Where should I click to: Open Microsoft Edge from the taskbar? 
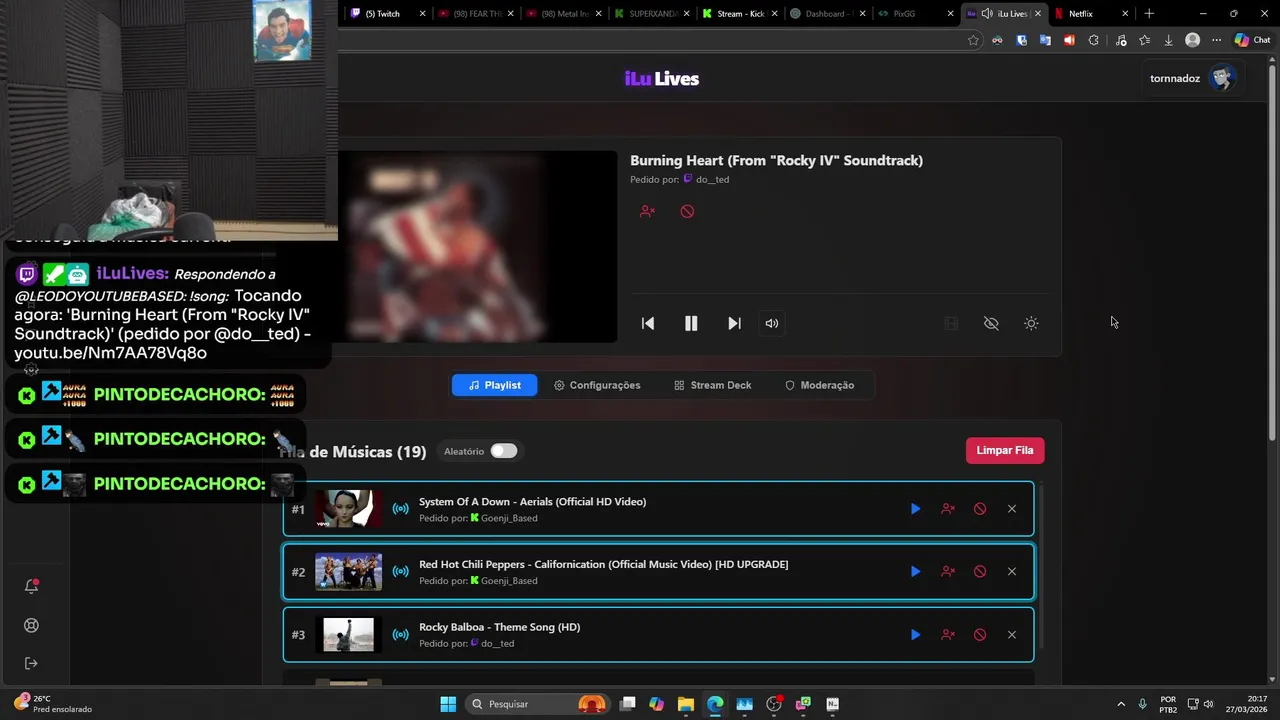point(715,704)
